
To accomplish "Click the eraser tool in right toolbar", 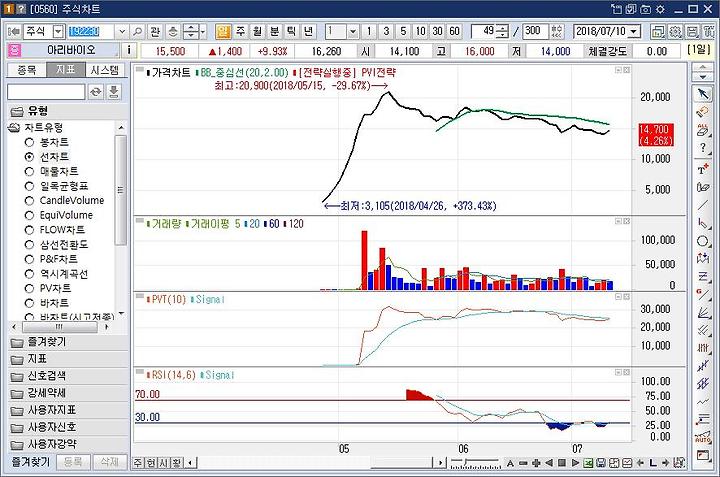I will (x=702, y=130).
